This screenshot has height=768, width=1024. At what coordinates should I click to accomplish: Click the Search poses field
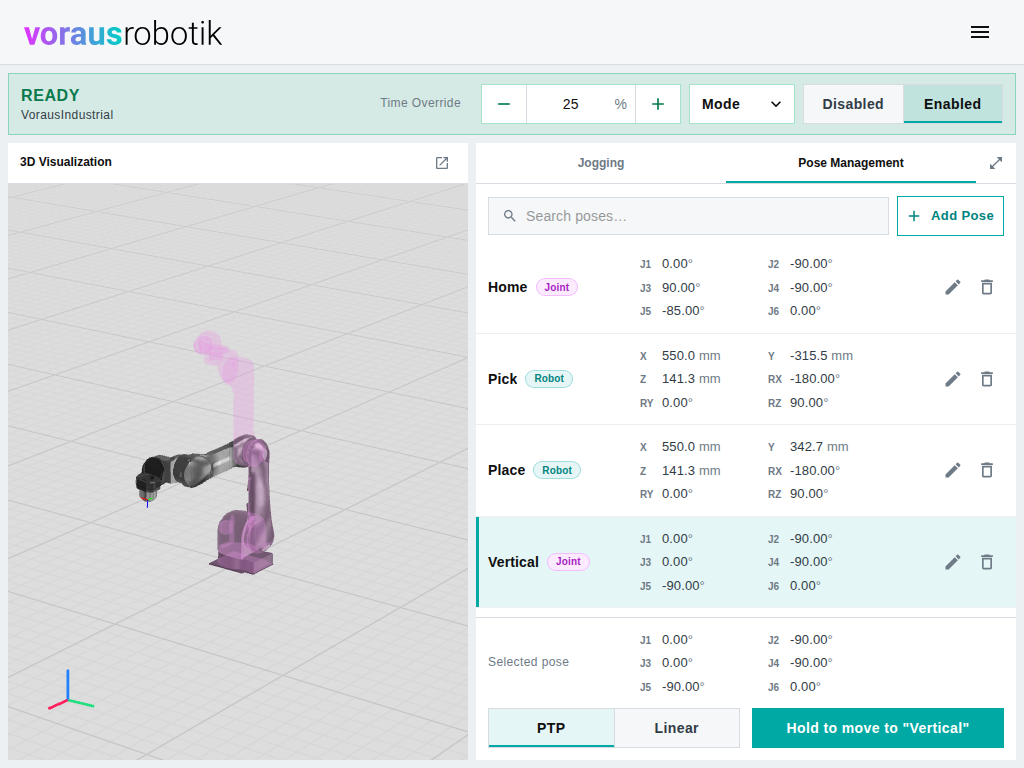[x=688, y=216]
